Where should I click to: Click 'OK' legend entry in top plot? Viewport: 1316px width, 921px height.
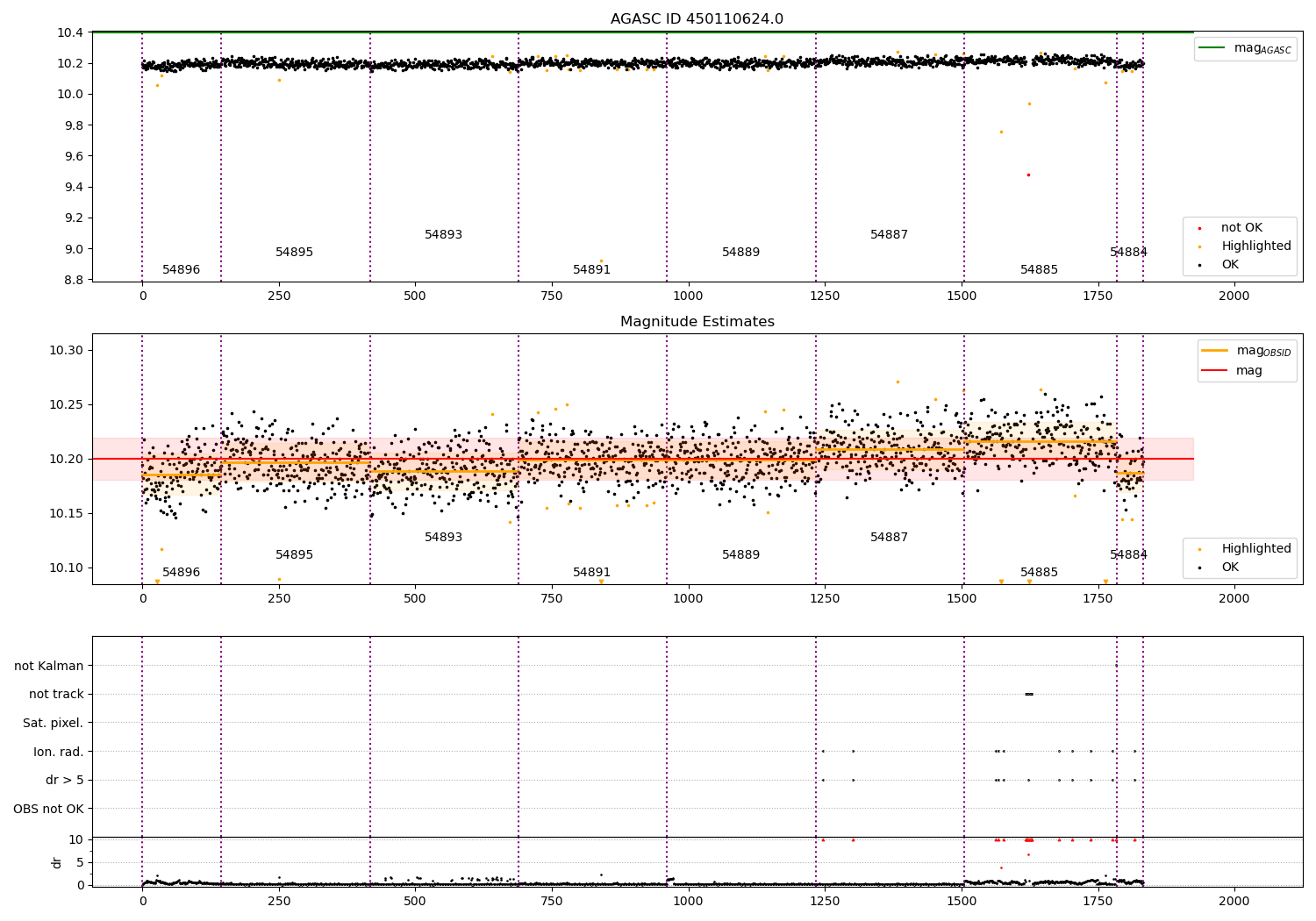(x=1219, y=265)
